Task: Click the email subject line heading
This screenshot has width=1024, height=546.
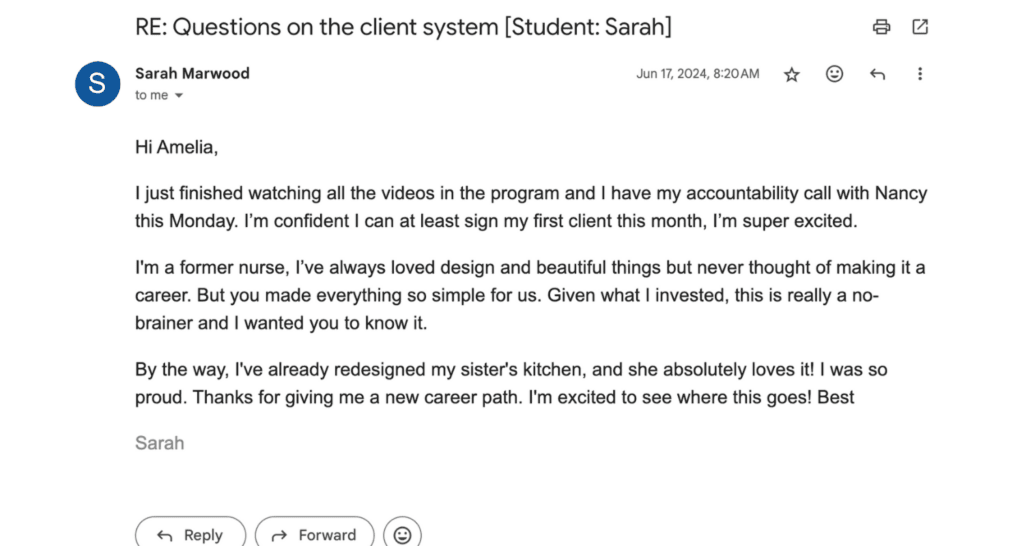Action: pos(403,27)
